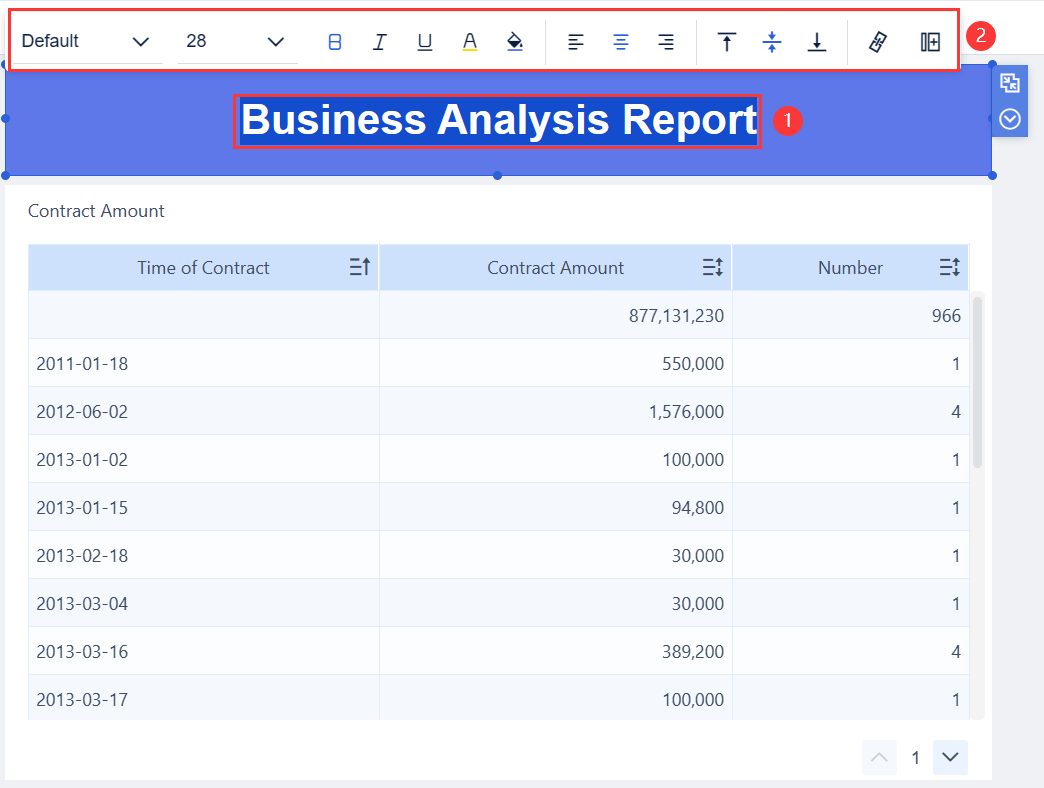Select the merge cells icon
The width and height of the screenshot is (1044, 788).
930,41
